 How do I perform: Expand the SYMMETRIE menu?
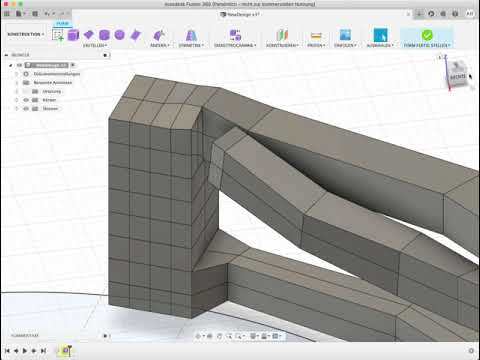(x=191, y=45)
